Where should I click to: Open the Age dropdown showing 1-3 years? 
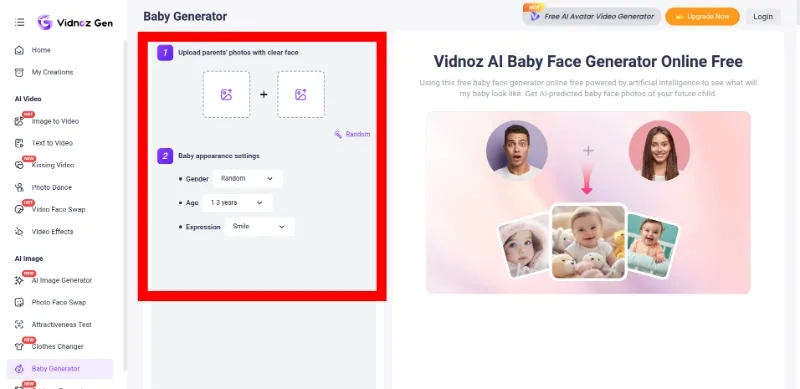(x=237, y=203)
